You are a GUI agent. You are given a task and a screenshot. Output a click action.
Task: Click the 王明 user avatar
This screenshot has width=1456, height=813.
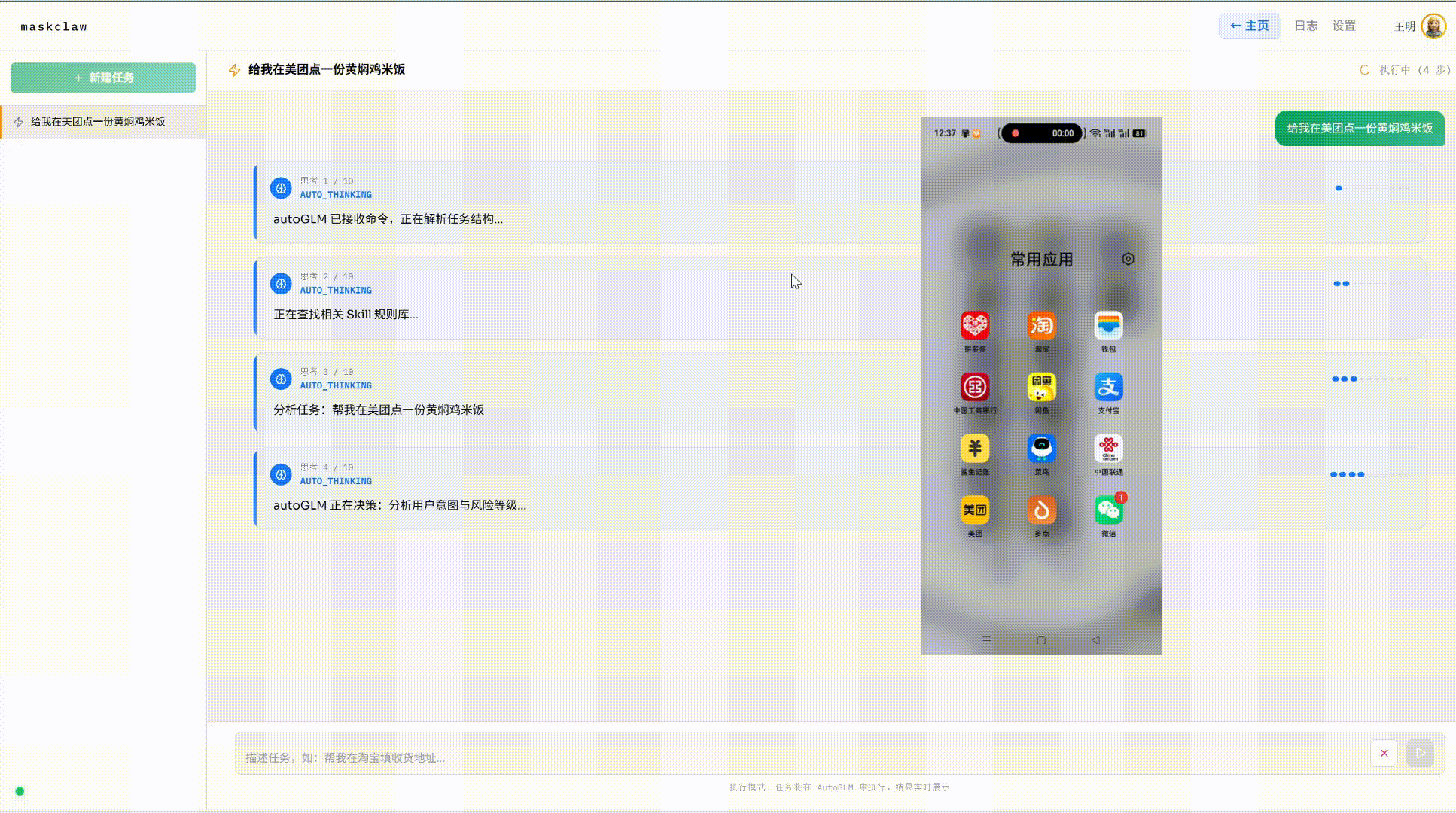tap(1433, 26)
